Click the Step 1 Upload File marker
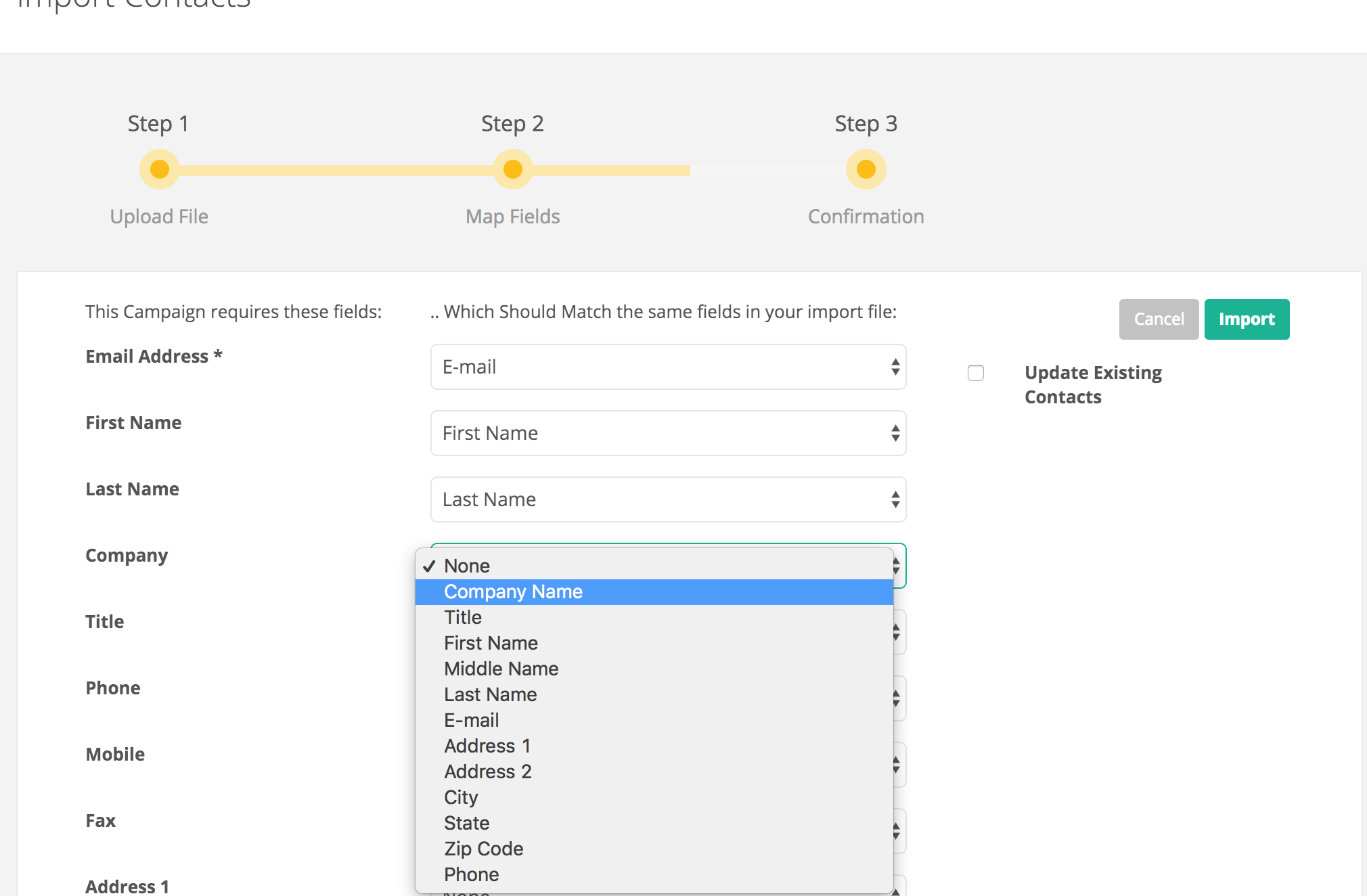The height and width of the screenshot is (896, 1367). coord(160,169)
